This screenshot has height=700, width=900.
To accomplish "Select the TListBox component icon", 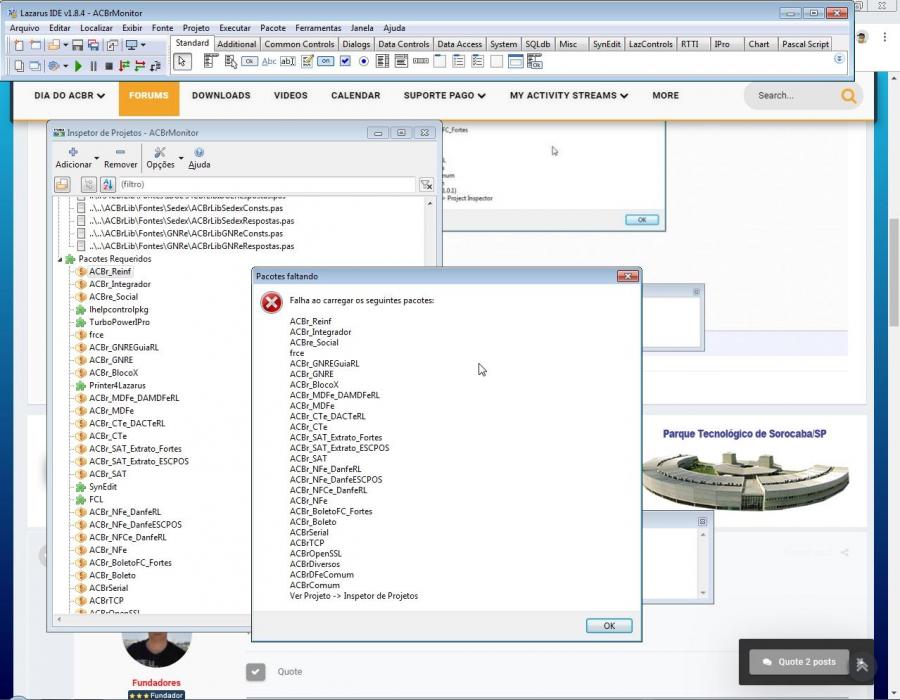I will click(382, 61).
